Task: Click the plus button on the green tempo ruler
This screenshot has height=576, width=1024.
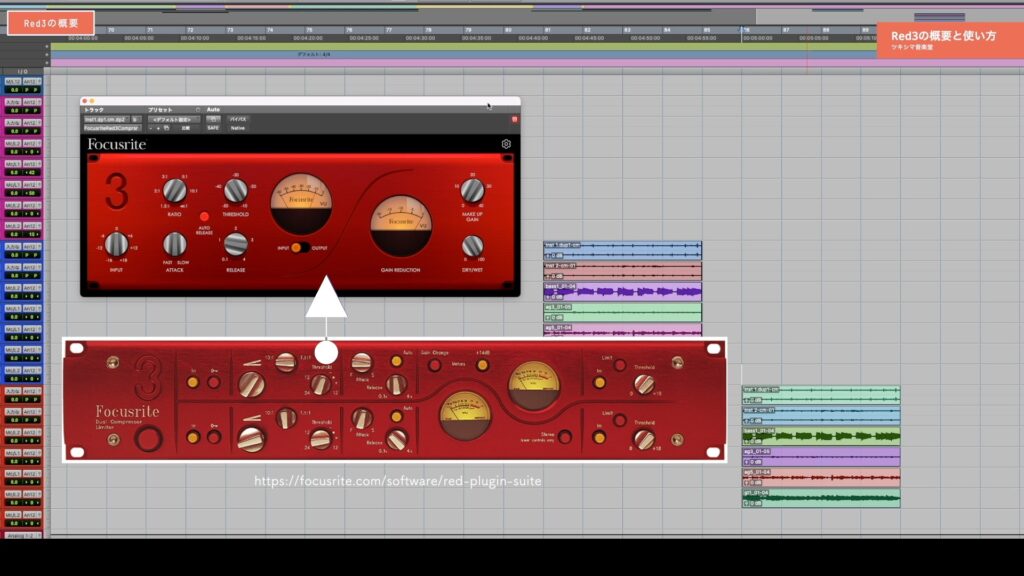Action: 47,47
